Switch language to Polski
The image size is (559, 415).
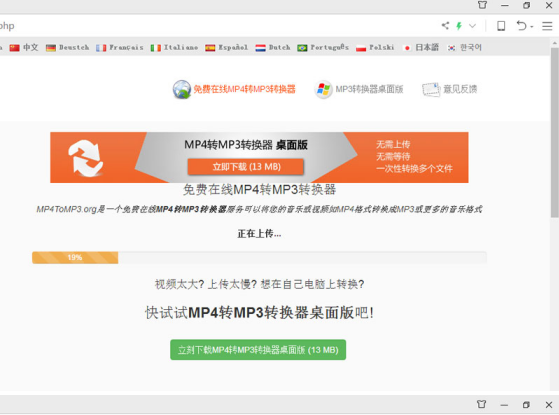tap(381, 47)
